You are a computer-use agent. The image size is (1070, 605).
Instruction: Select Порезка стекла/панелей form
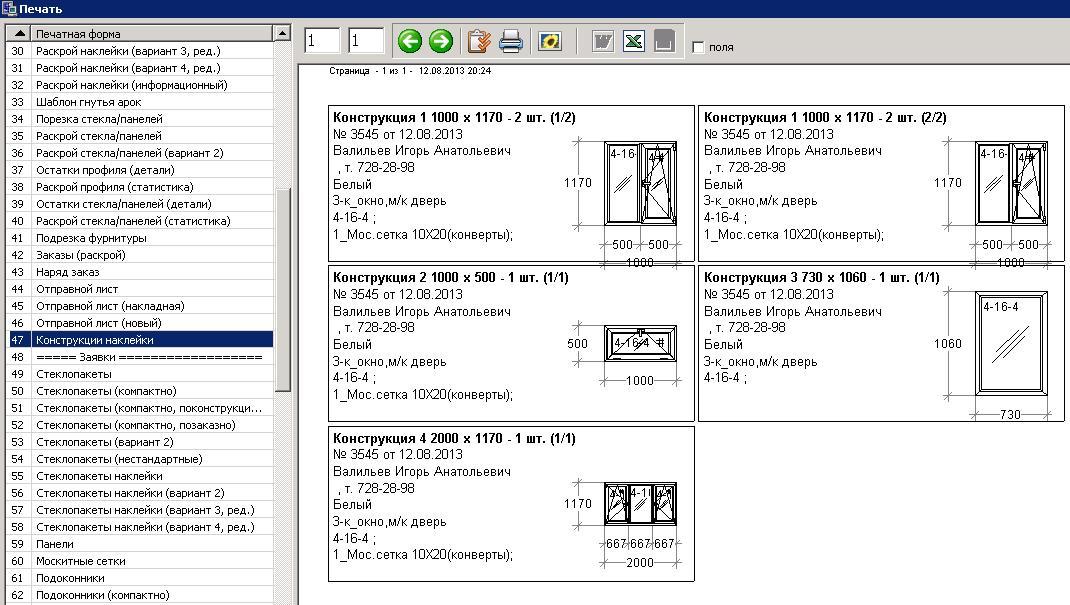tap(140, 119)
